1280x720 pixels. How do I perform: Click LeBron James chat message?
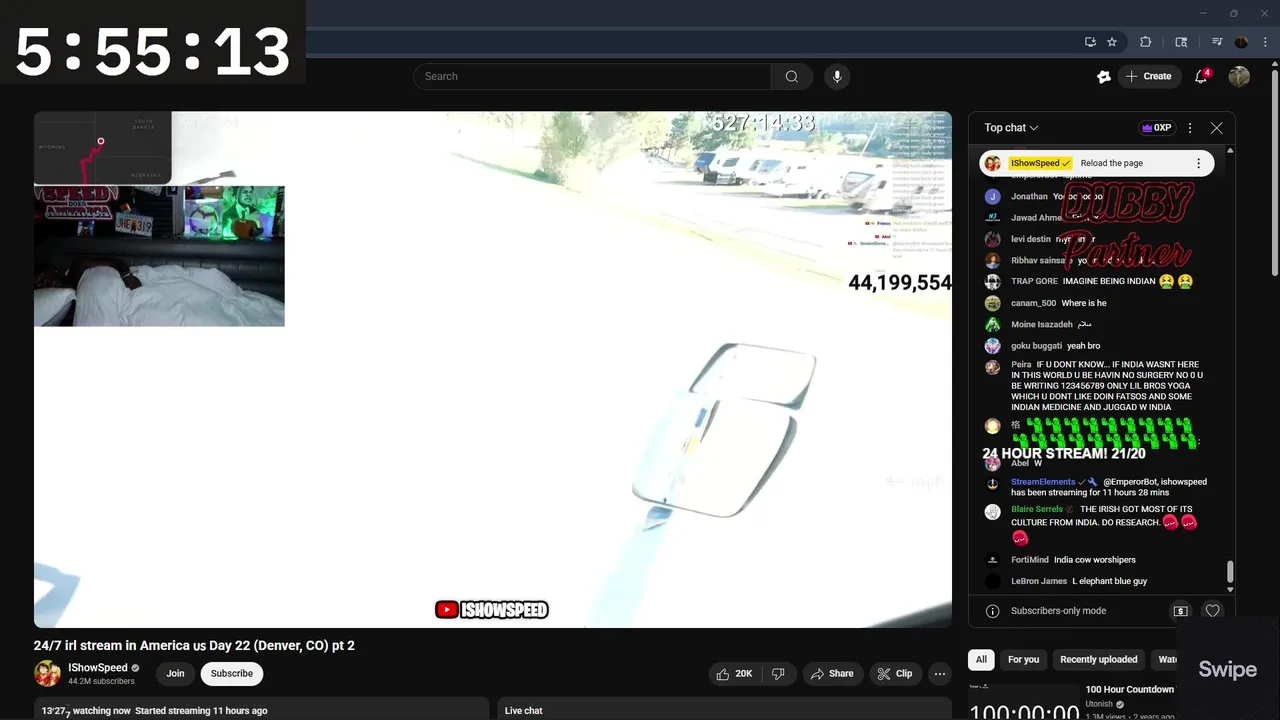(x=1066, y=581)
